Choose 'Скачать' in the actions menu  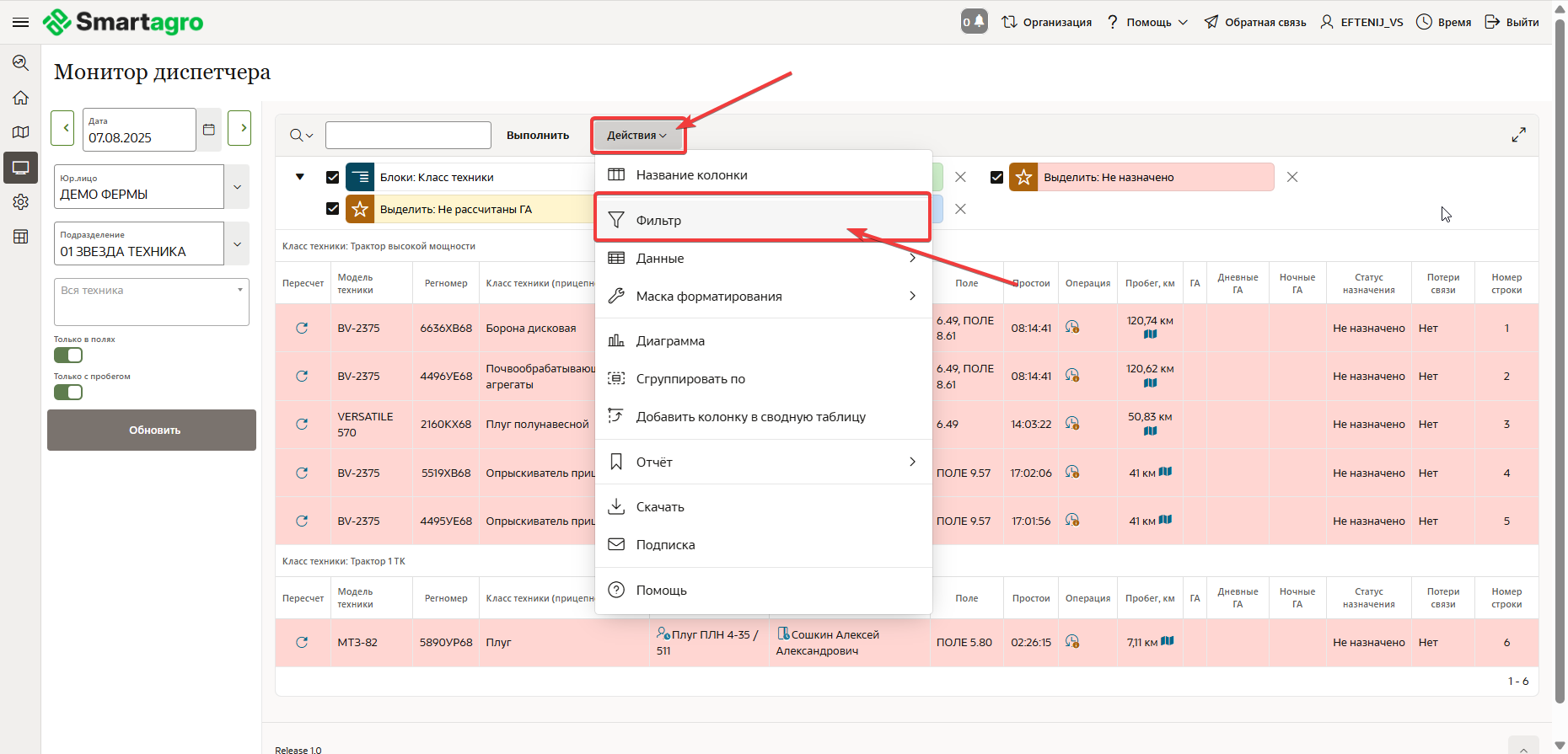pyautogui.click(x=660, y=507)
